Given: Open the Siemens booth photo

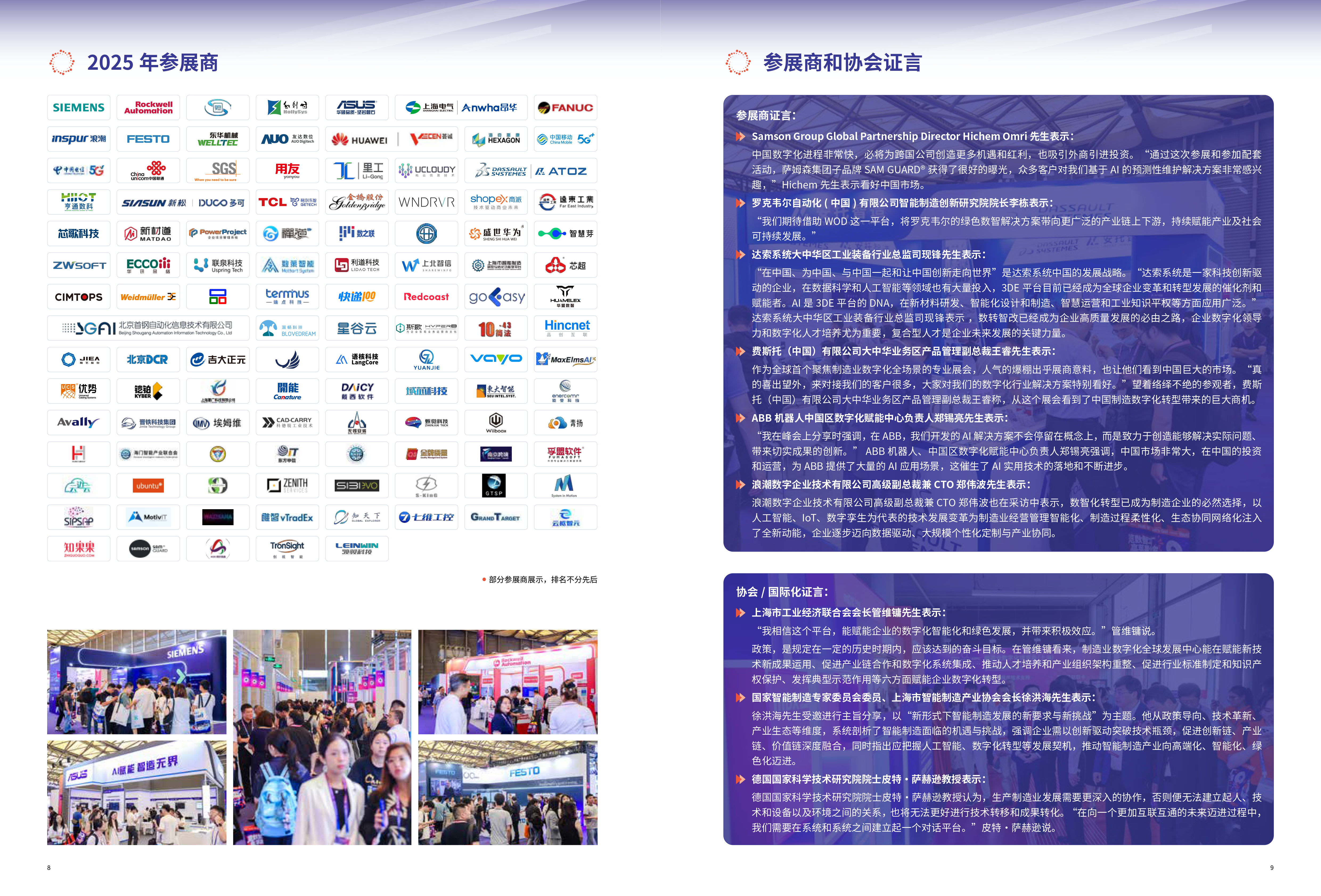Looking at the screenshot, I should point(136,681).
